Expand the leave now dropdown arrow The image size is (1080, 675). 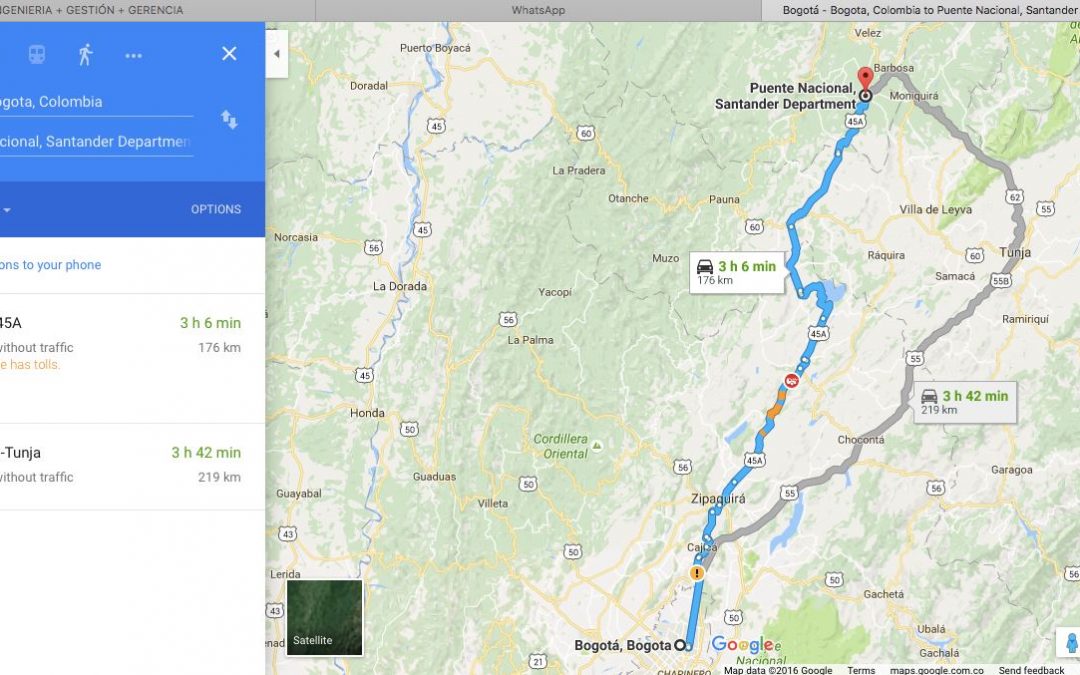tap(7, 210)
